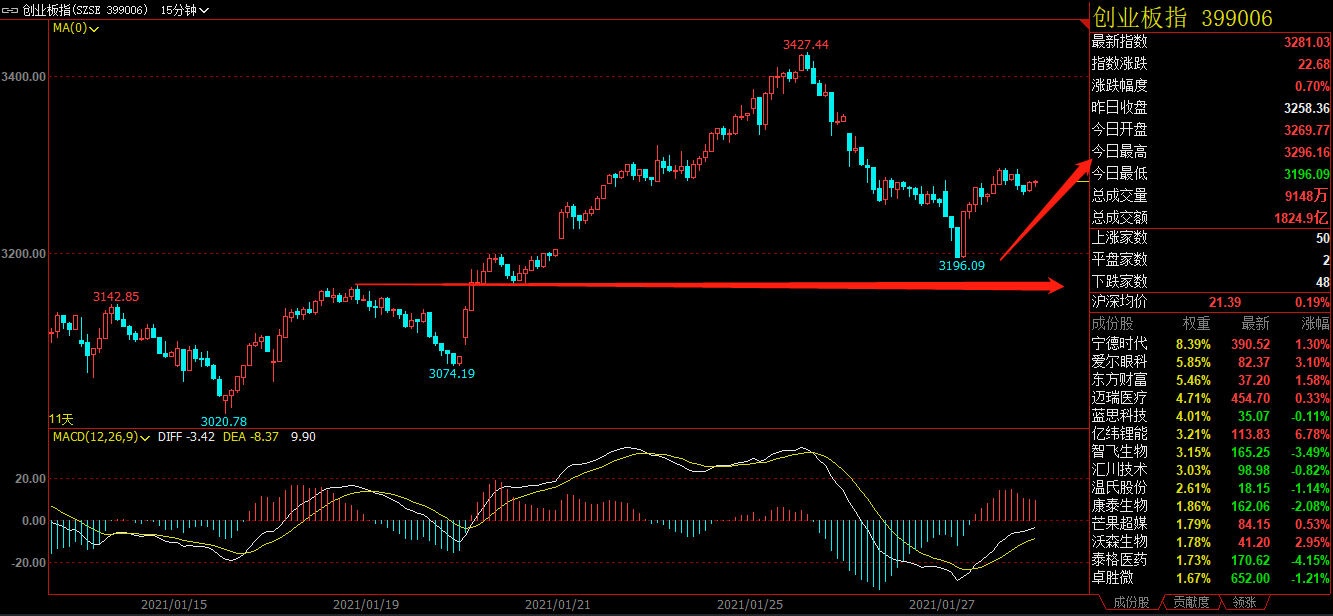This screenshot has height=616, width=1333.
Task: Select the 汇川技术 stock row
Action: tap(1210, 469)
